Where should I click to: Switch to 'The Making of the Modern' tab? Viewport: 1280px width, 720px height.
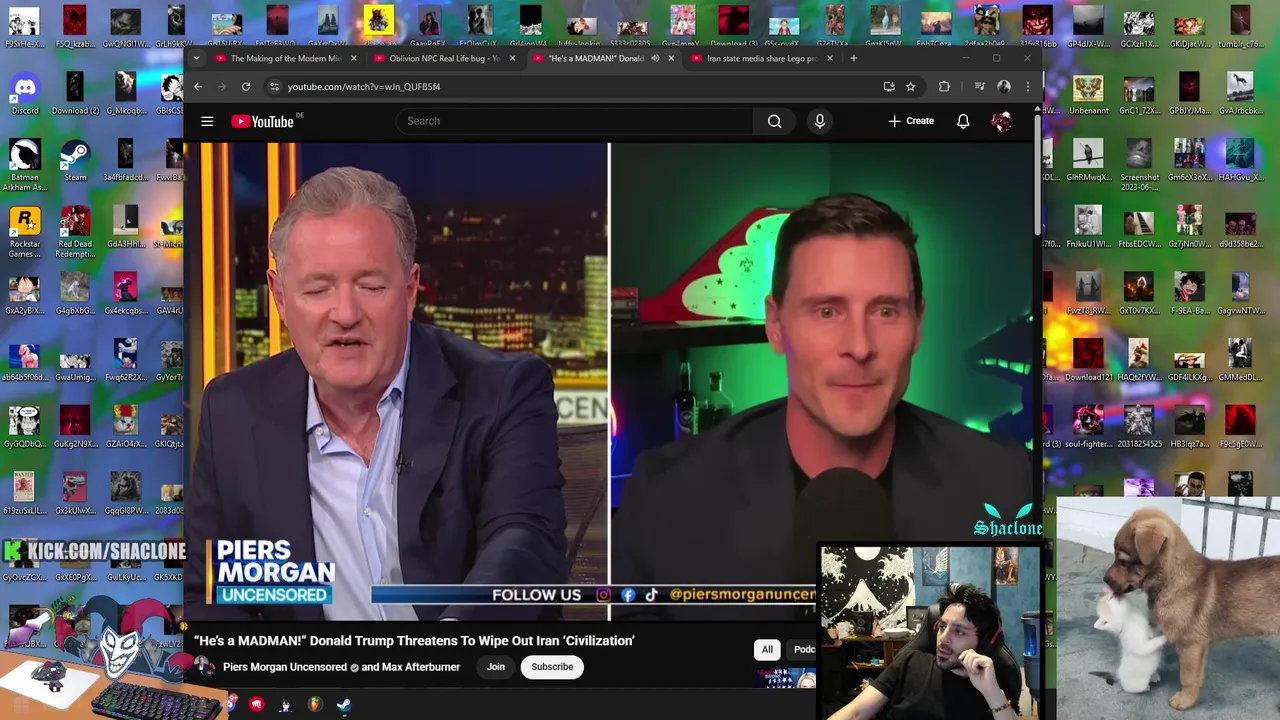coord(284,58)
